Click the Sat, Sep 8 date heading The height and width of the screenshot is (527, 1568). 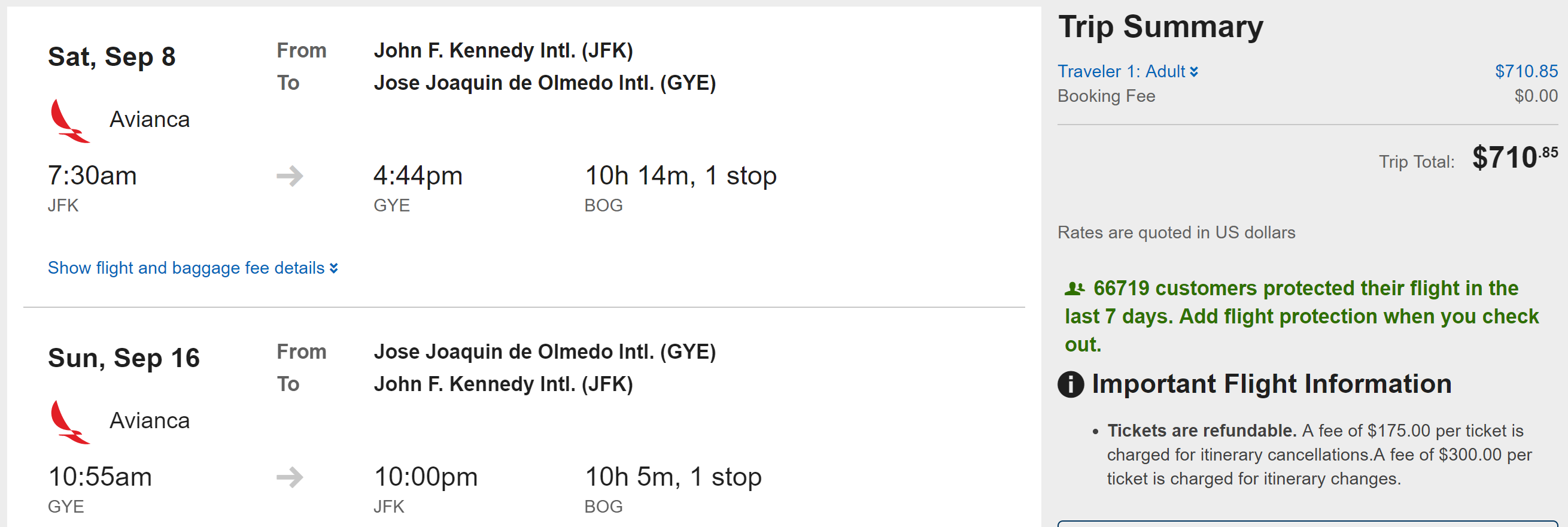112,57
